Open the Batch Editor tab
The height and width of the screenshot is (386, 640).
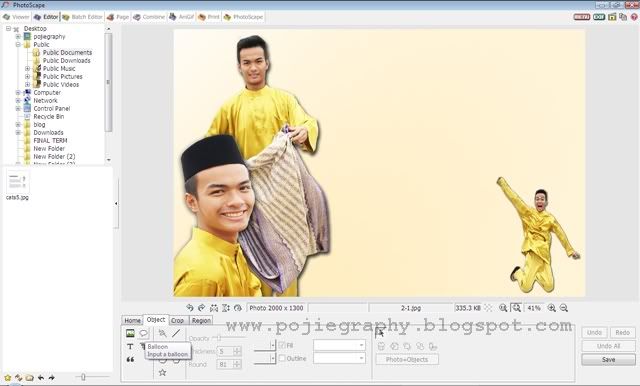point(82,17)
